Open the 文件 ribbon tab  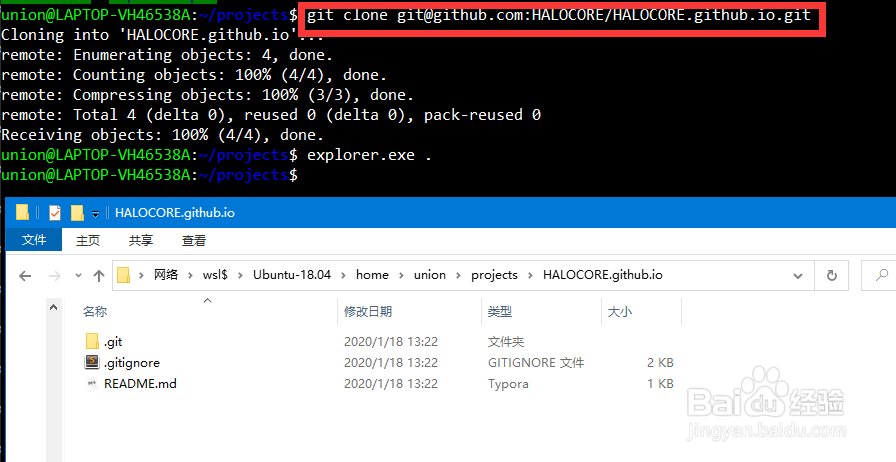point(34,240)
